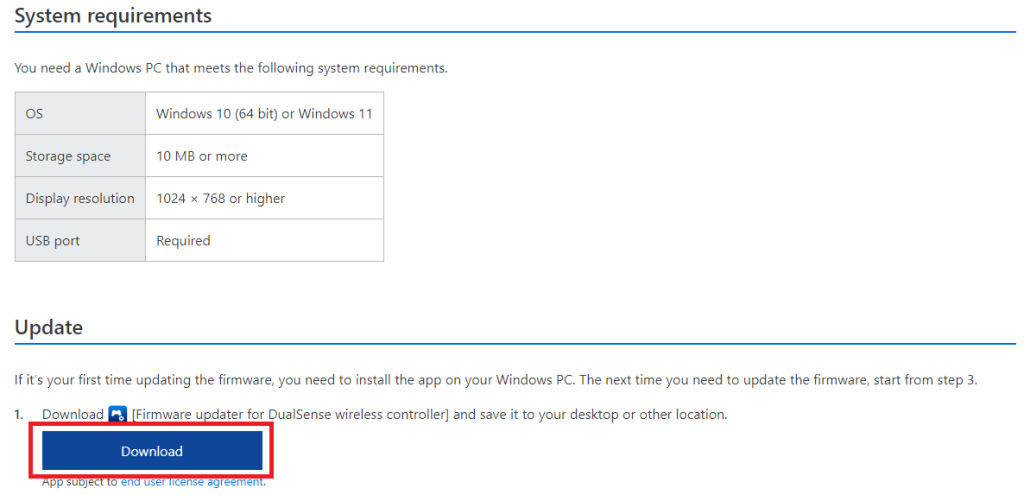Click the Required value cell
Image resolution: width=1024 pixels, height=495 pixels.
click(184, 240)
